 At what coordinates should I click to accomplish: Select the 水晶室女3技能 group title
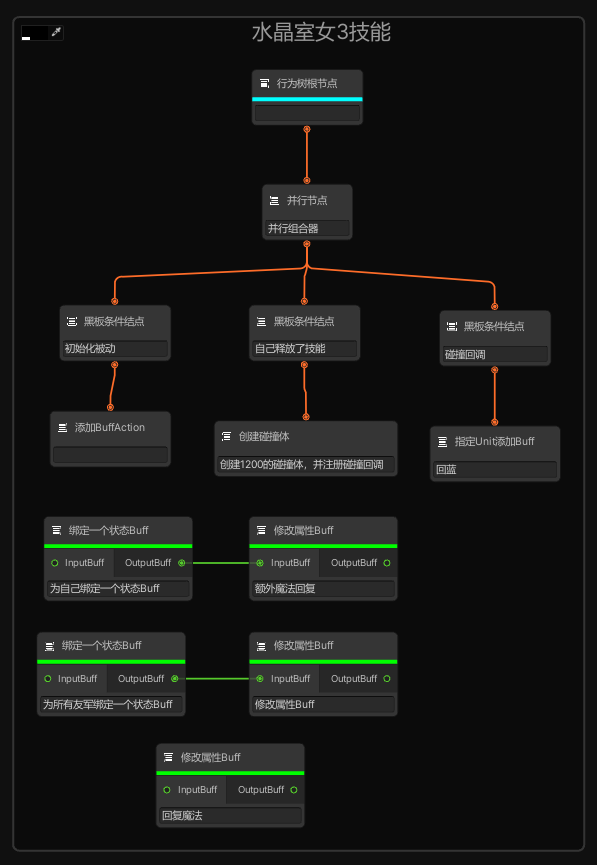click(x=322, y=33)
